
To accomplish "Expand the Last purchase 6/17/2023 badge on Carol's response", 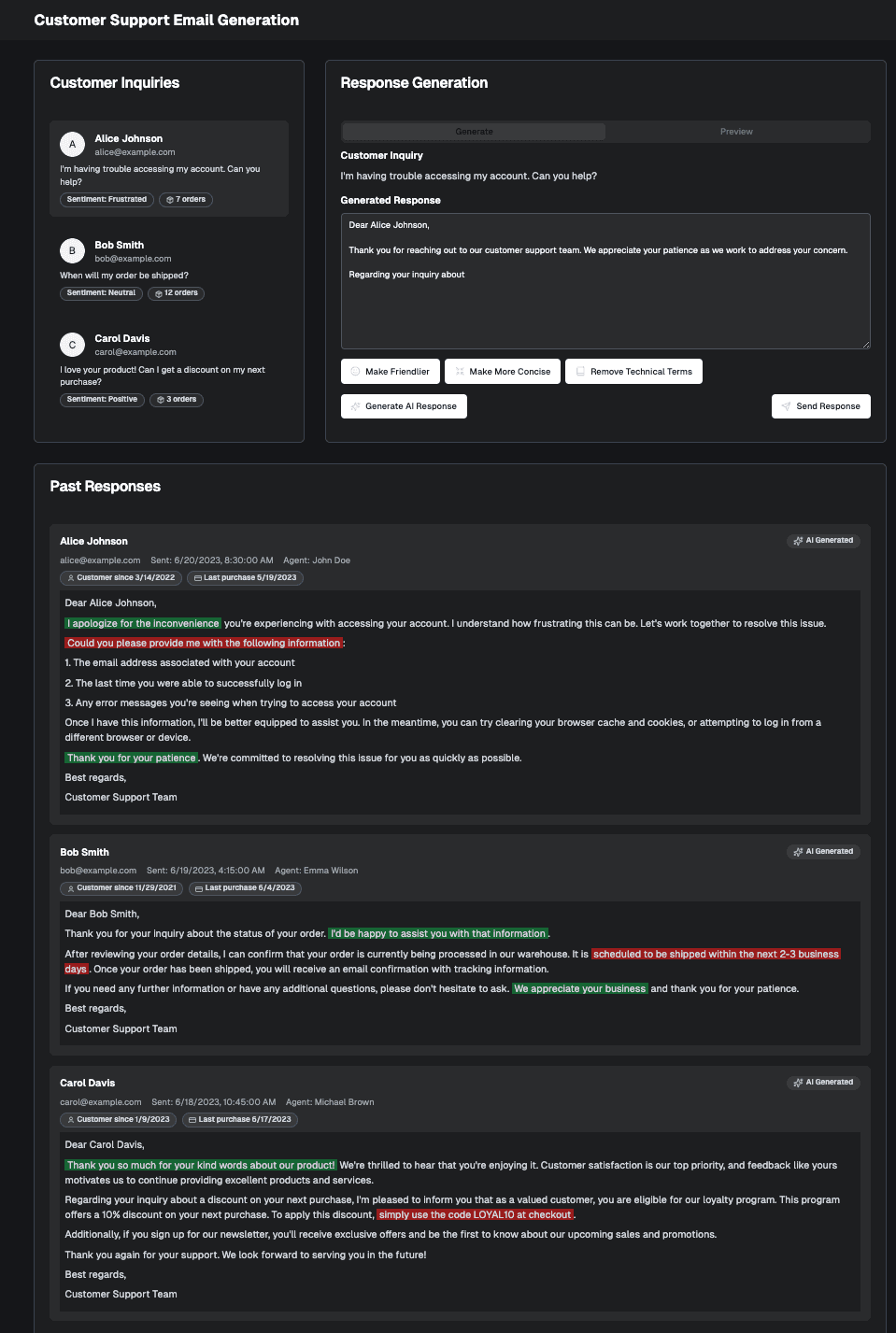I will coord(239,1119).
